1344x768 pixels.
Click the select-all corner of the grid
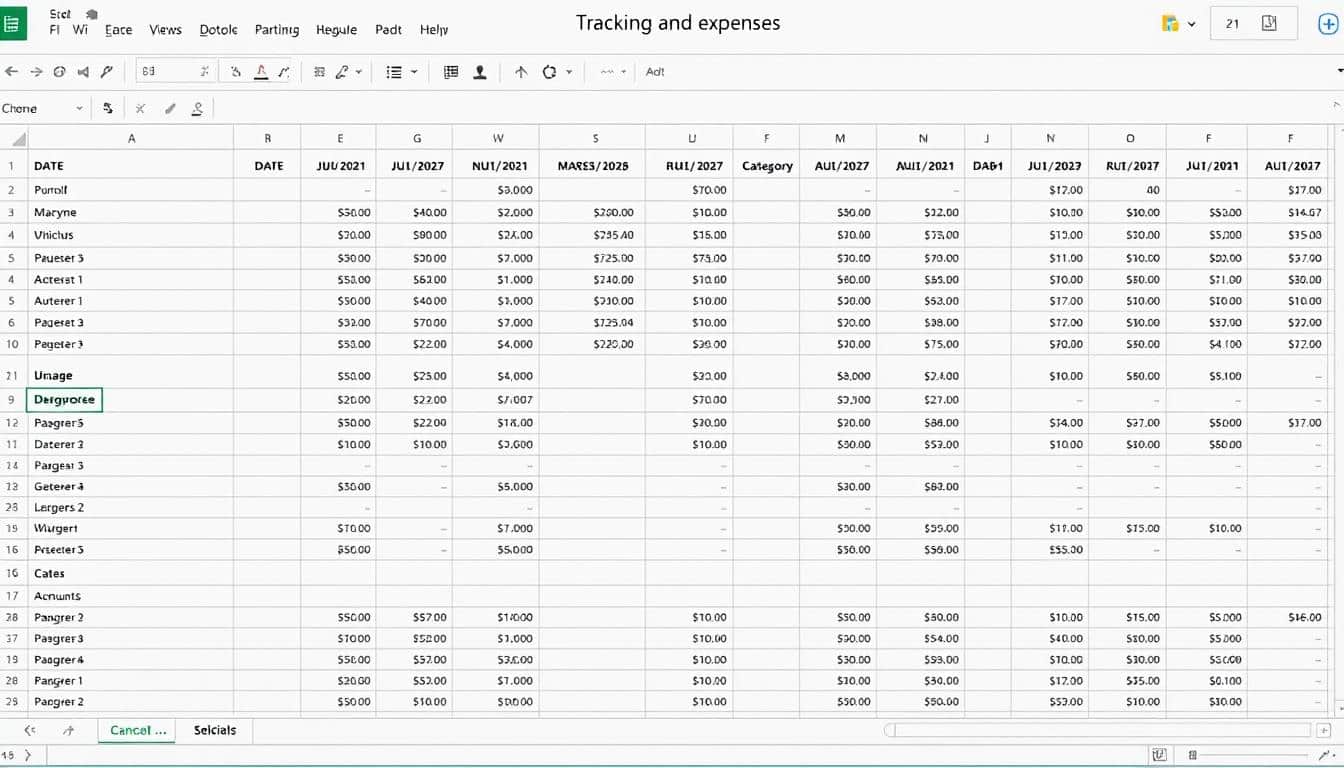coord(14,139)
